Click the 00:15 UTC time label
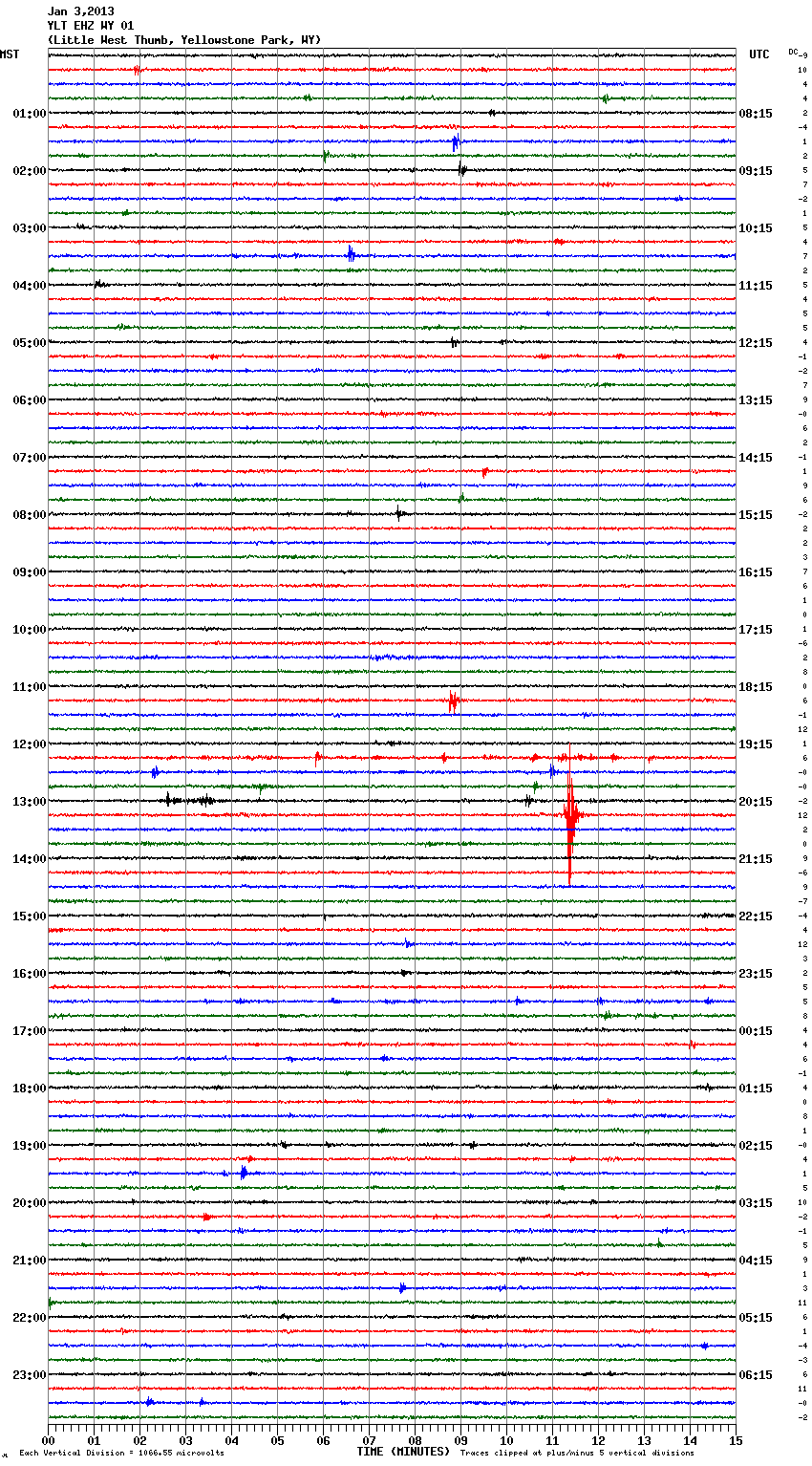Screen dimensions: 812x1466 click(756, 1031)
